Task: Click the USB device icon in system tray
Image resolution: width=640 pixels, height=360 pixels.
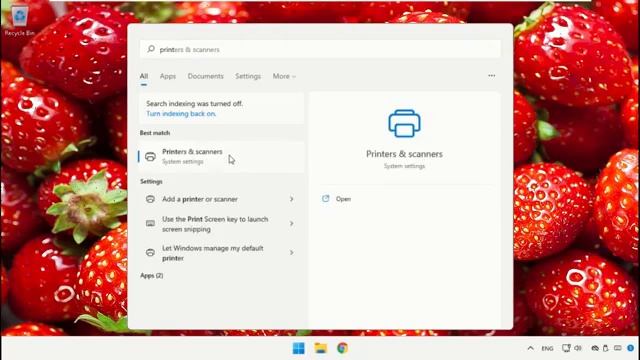Action: pyautogui.click(x=606, y=348)
